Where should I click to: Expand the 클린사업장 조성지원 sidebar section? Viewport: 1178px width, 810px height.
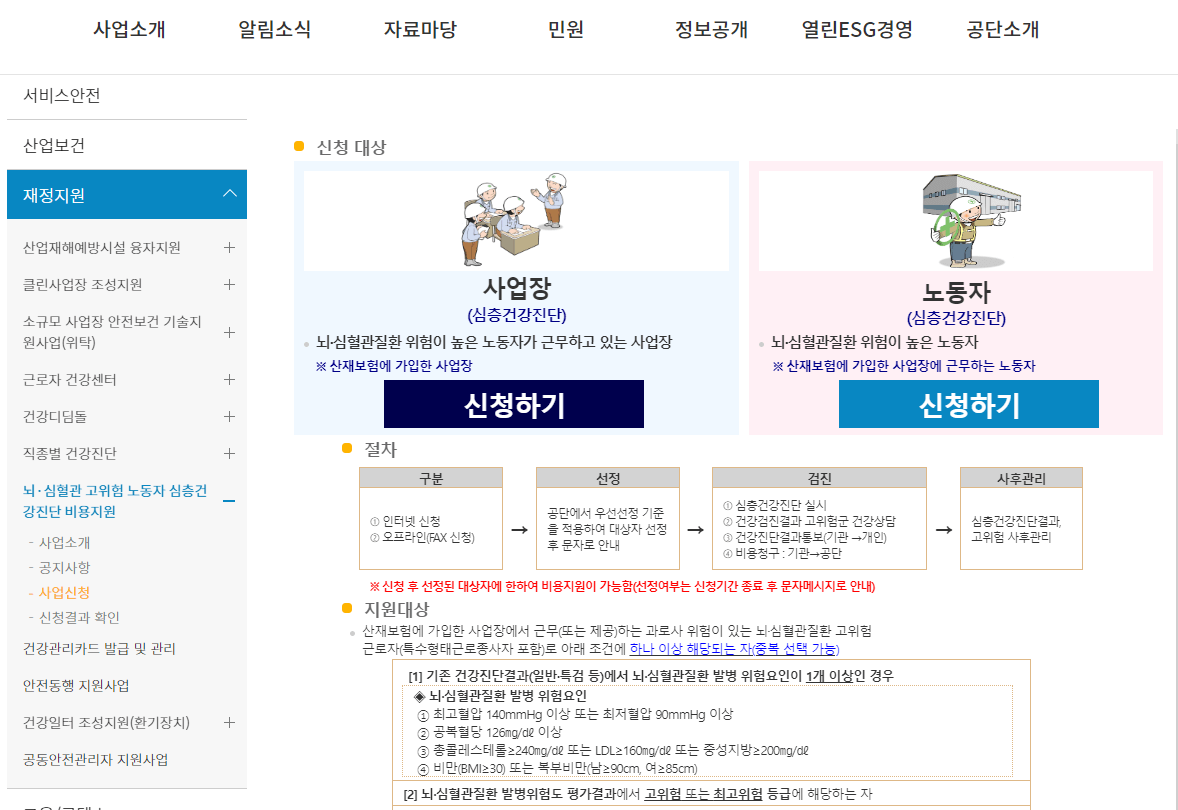(x=231, y=285)
